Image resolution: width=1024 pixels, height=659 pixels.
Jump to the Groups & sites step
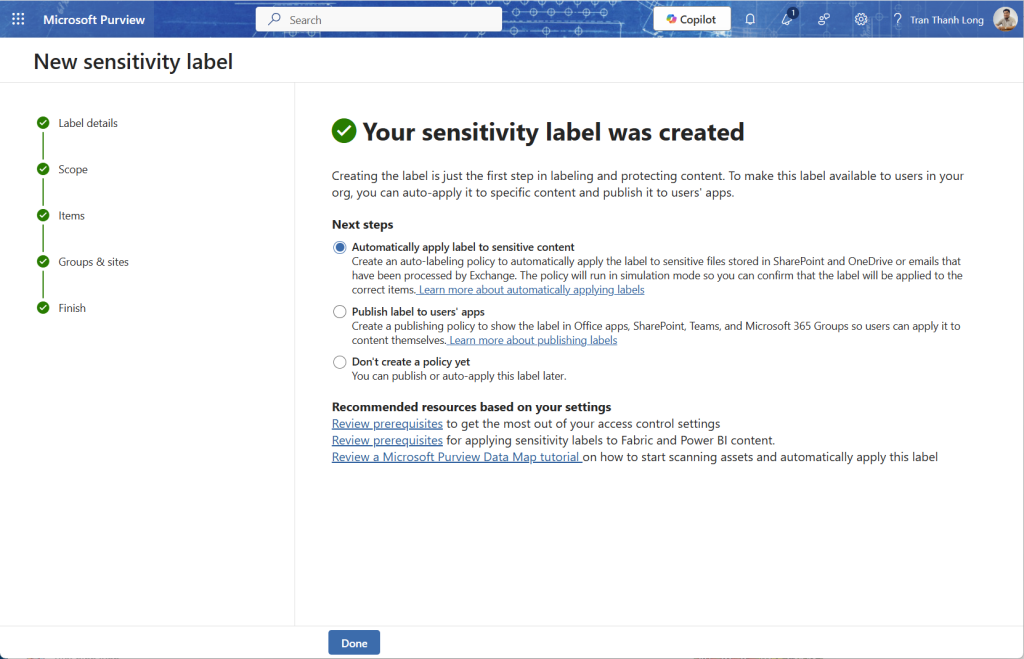click(93, 262)
